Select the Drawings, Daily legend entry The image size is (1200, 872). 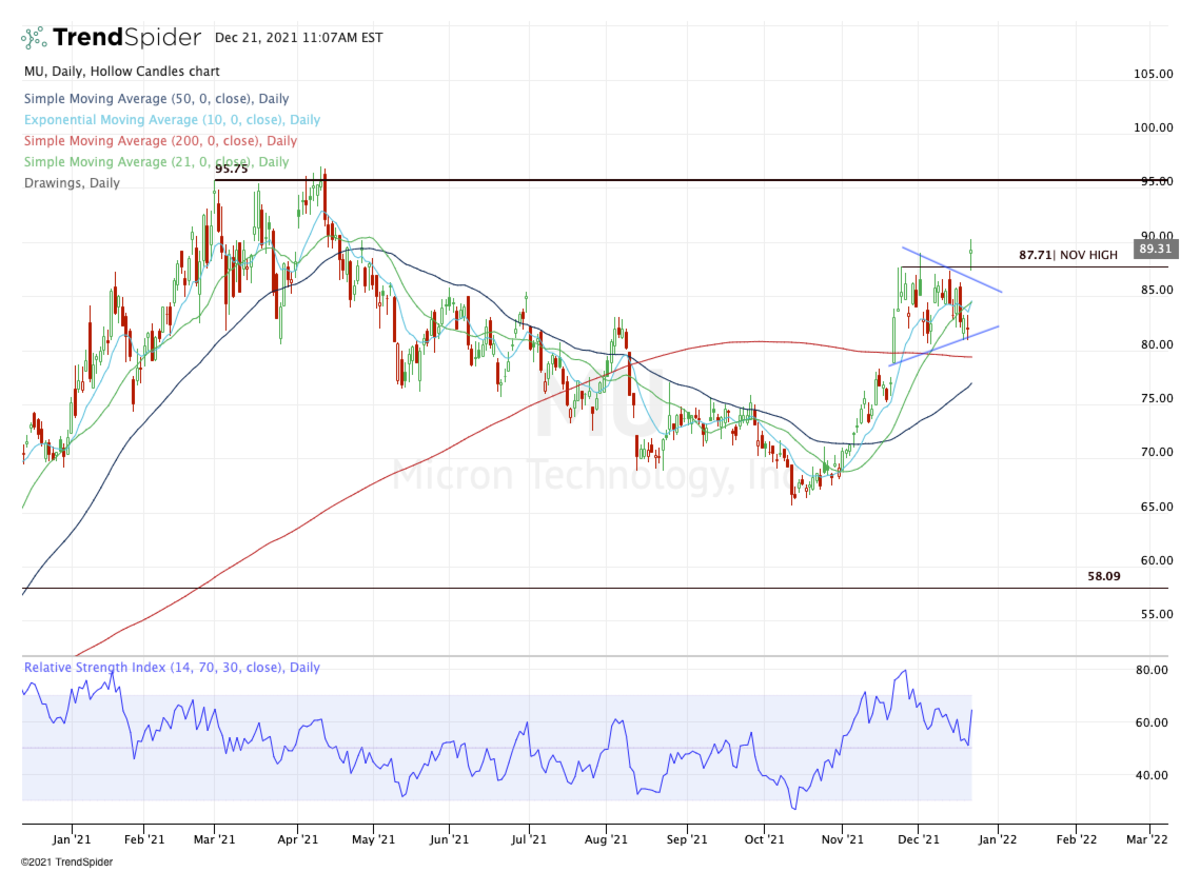(71, 183)
